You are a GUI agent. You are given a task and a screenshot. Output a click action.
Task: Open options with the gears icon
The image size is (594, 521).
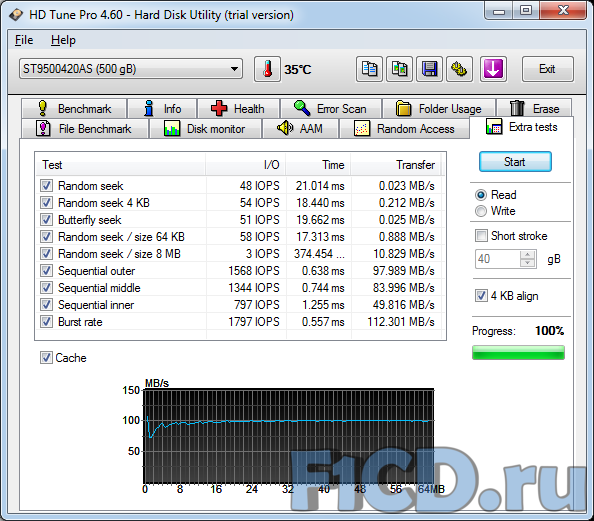[459, 69]
